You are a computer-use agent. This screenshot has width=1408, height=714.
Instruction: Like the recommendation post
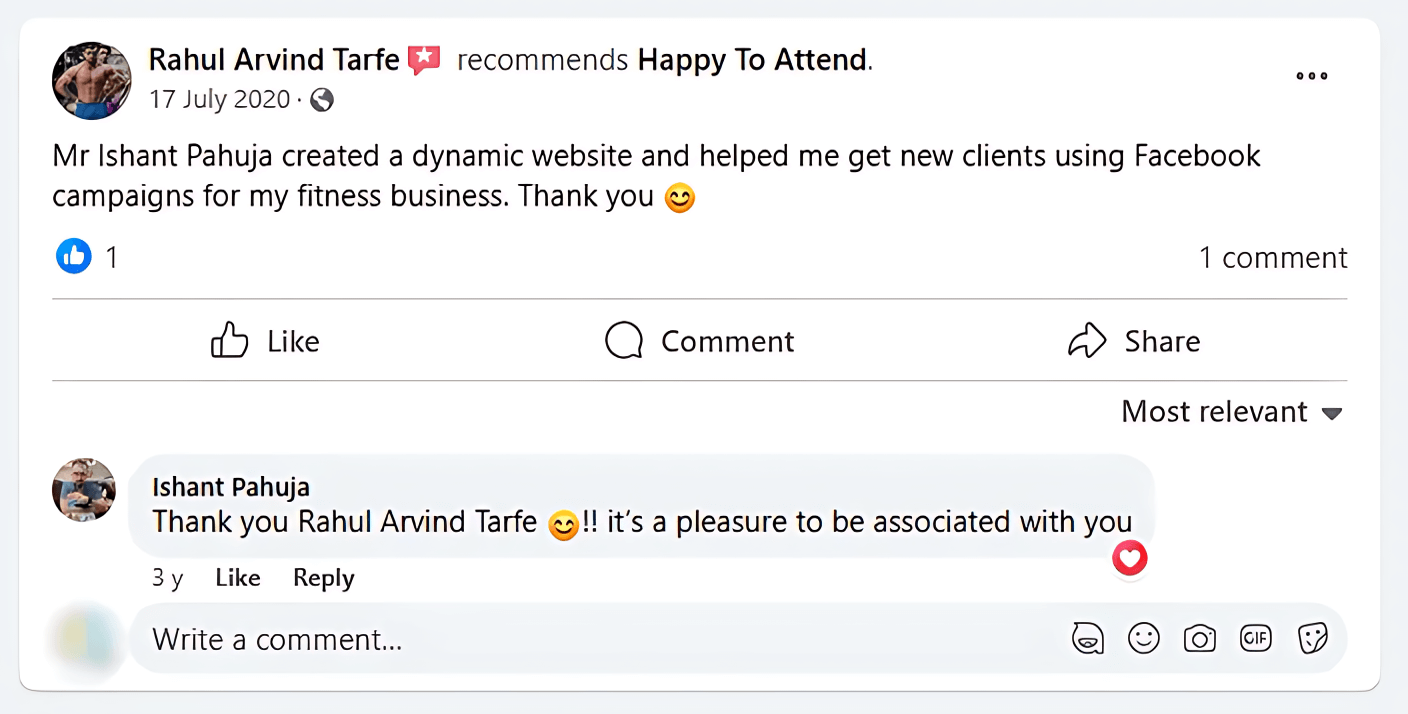265,341
